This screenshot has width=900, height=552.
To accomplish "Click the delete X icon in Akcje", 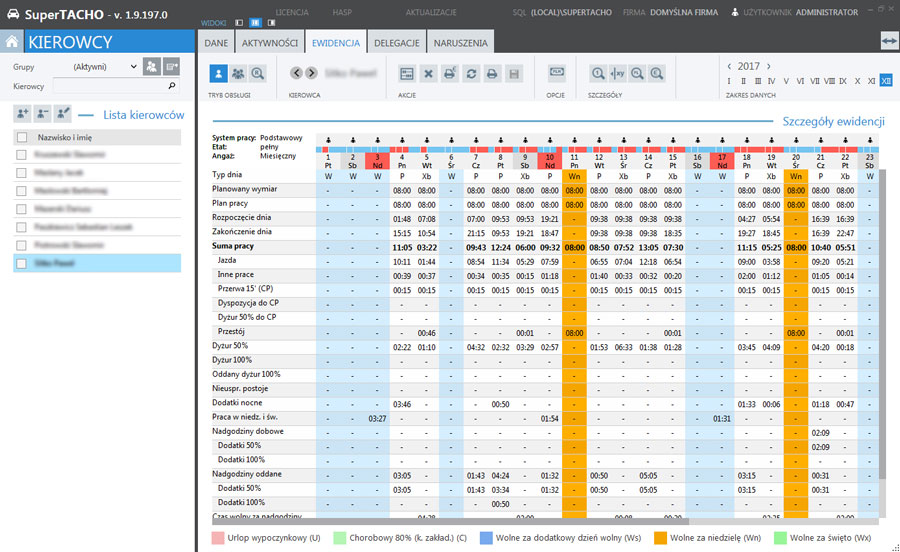I will 428,73.
